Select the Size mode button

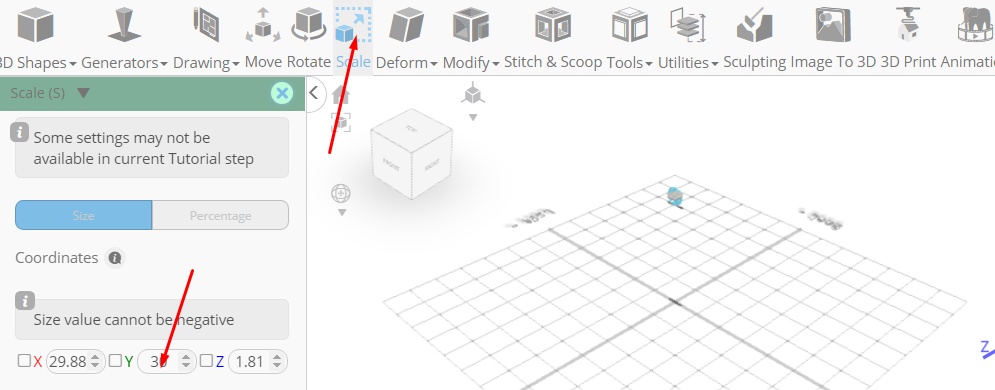point(84,215)
